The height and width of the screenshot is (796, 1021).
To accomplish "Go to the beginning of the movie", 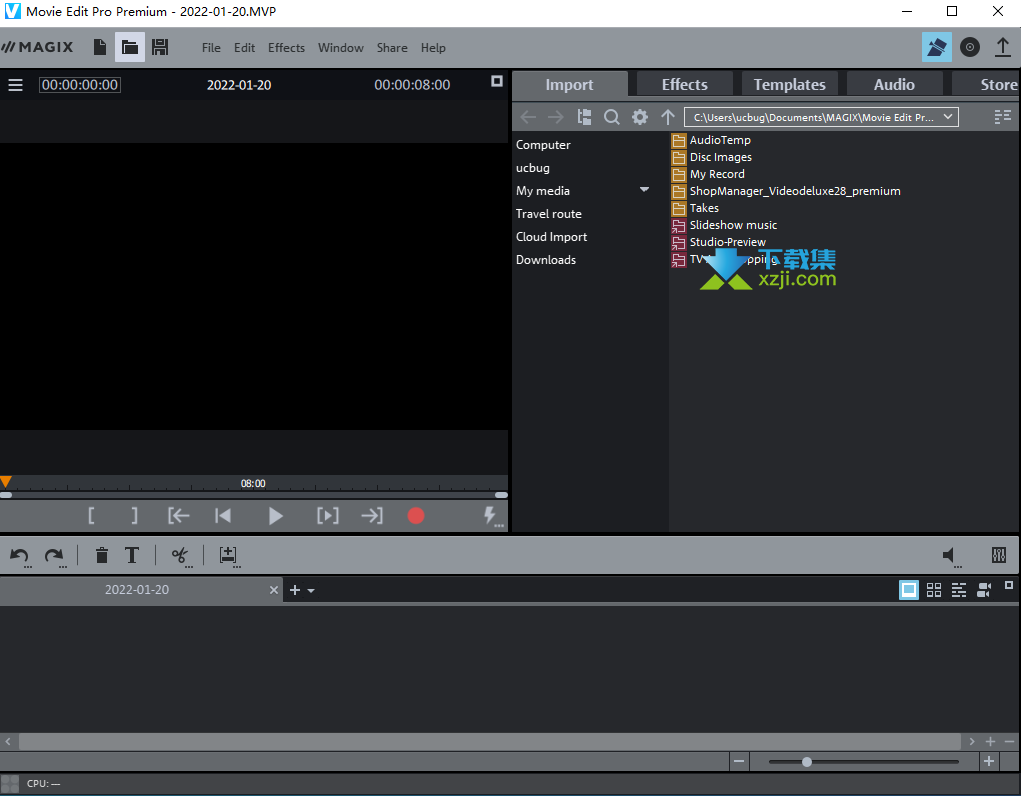I will coord(223,516).
